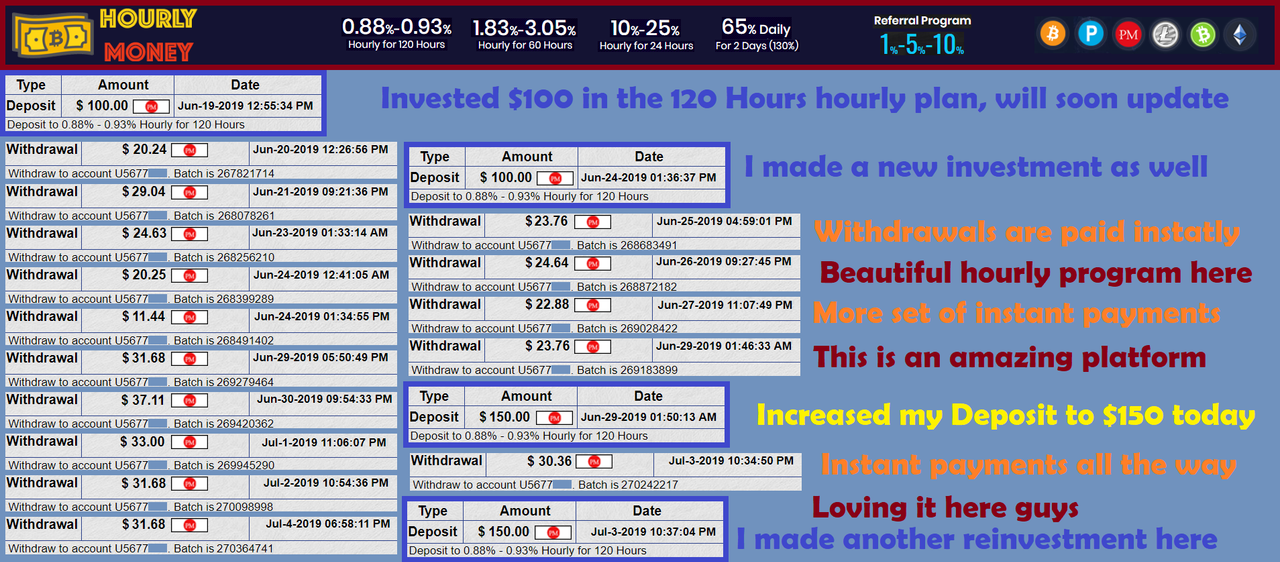The image size is (1280, 562).
Task: Click caption 'More set of instant payments'
Action: click(1016, 313)
